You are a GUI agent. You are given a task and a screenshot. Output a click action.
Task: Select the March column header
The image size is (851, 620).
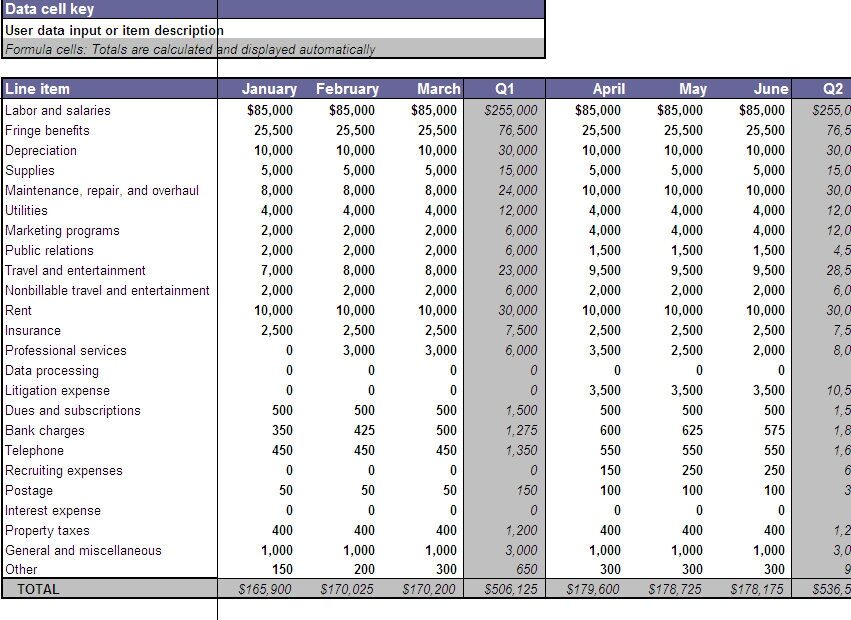pyautogui.click(x=438, y=88)
